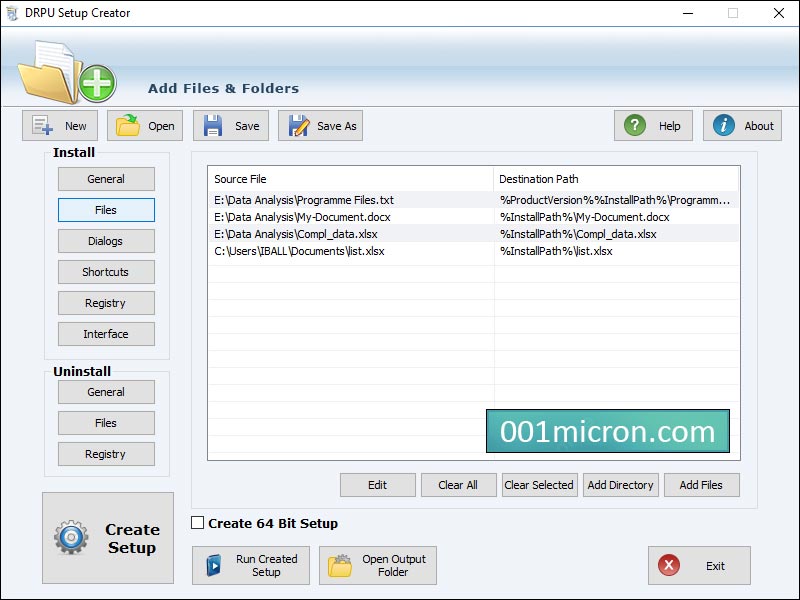Use the Save As pencil icon
800x600 pixels.
pos(298,125)
